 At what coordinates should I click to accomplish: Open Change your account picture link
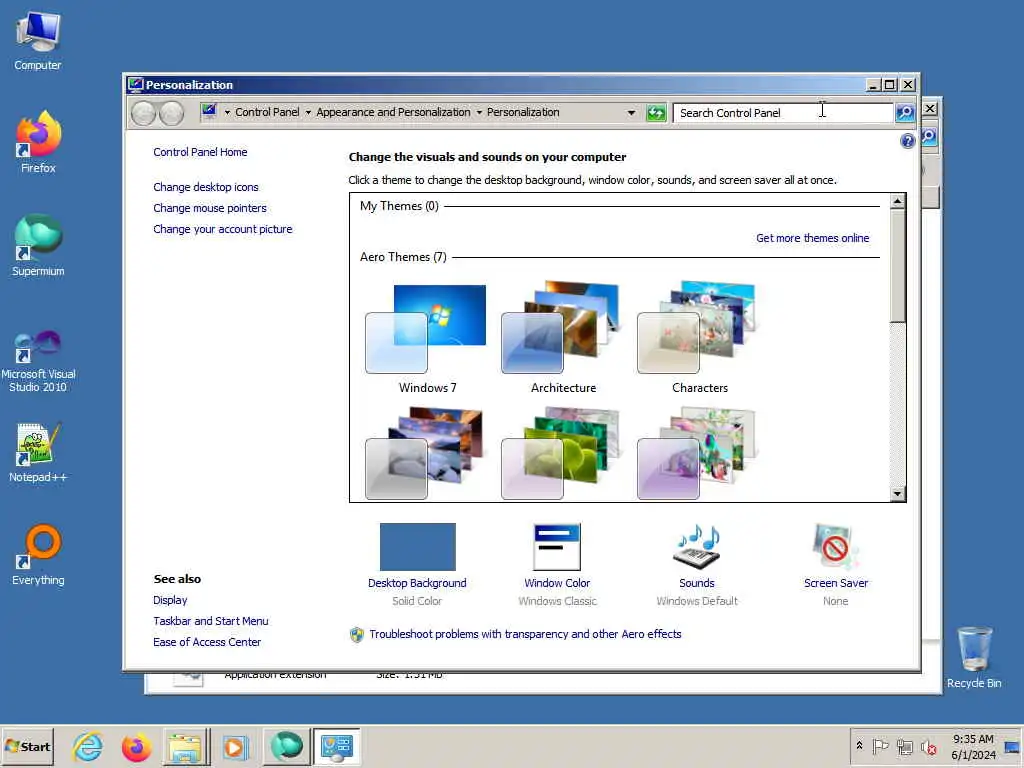(223, 229)
